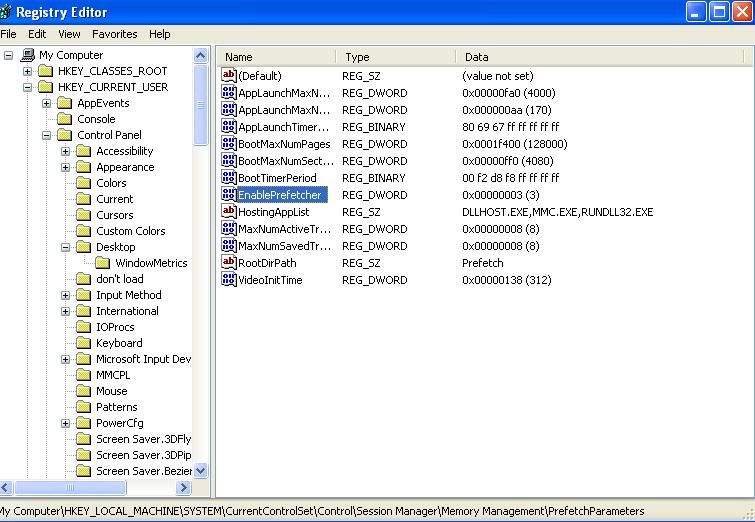Expand the AppEvents key

(x=46, y=103)
